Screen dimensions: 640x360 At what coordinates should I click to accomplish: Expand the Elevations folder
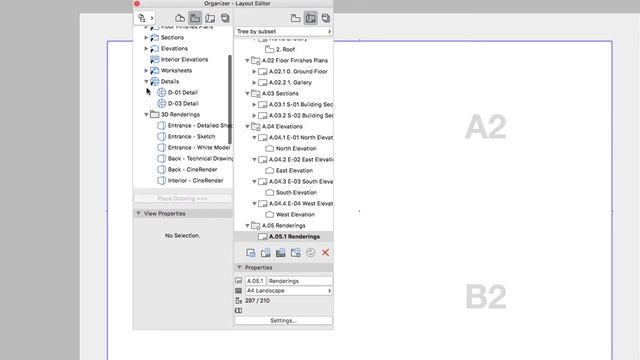point(146,49)
